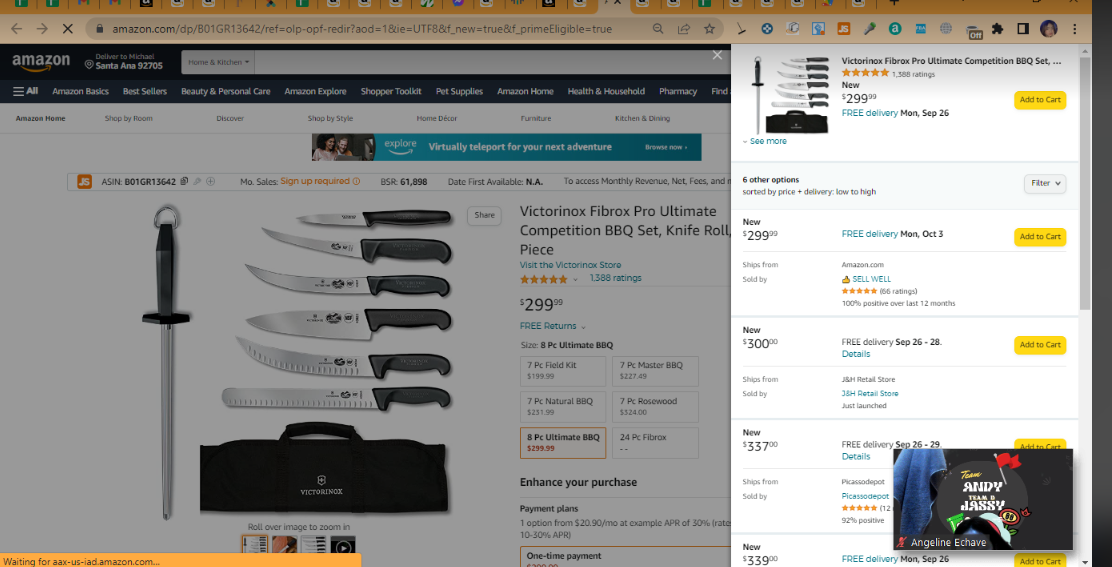Go to Beauty & Personal Care
The image size is (1112, 567).
click(226, 91)
